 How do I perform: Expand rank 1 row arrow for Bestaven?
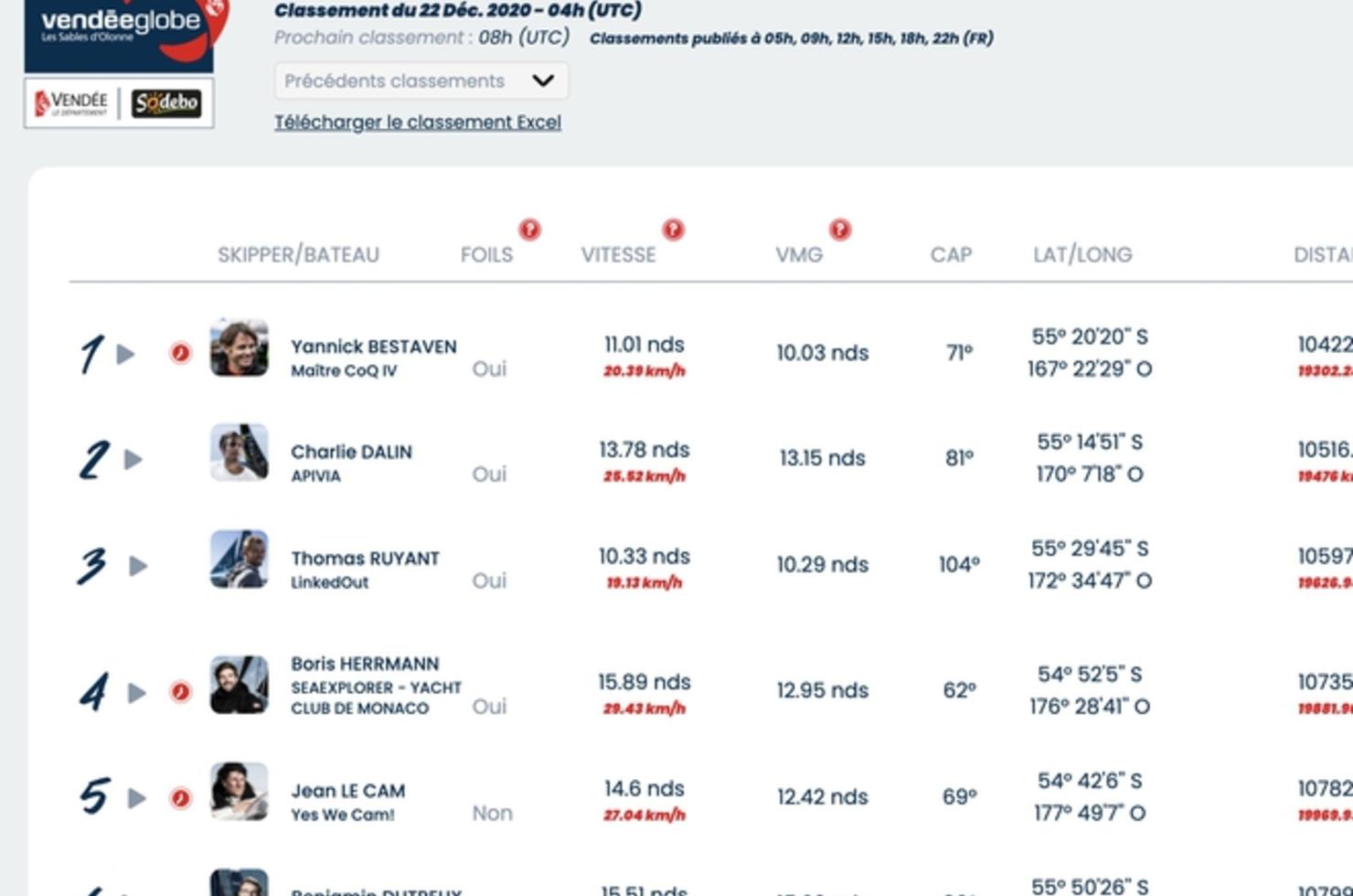126,354
